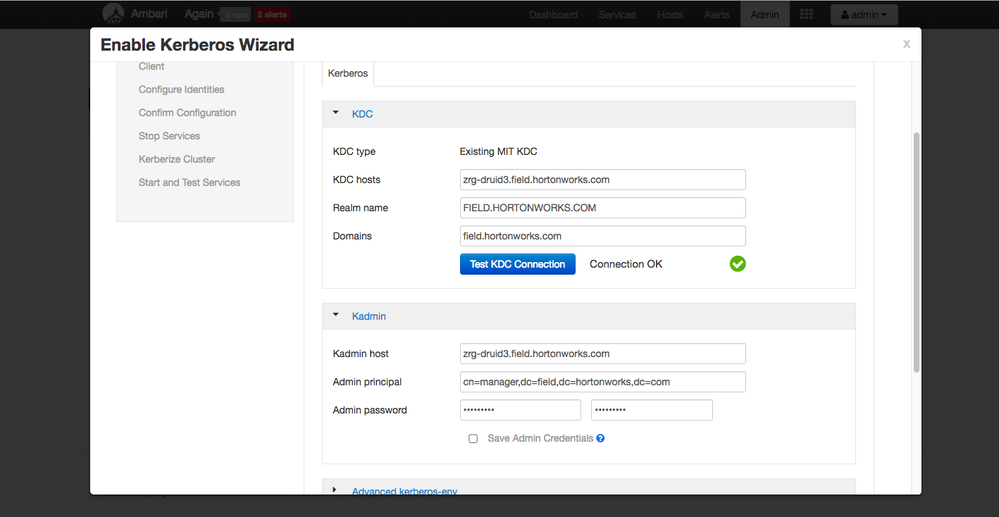Go to Hosts in the navbar
Screen dimensions: 999x517
click(670, 15)
